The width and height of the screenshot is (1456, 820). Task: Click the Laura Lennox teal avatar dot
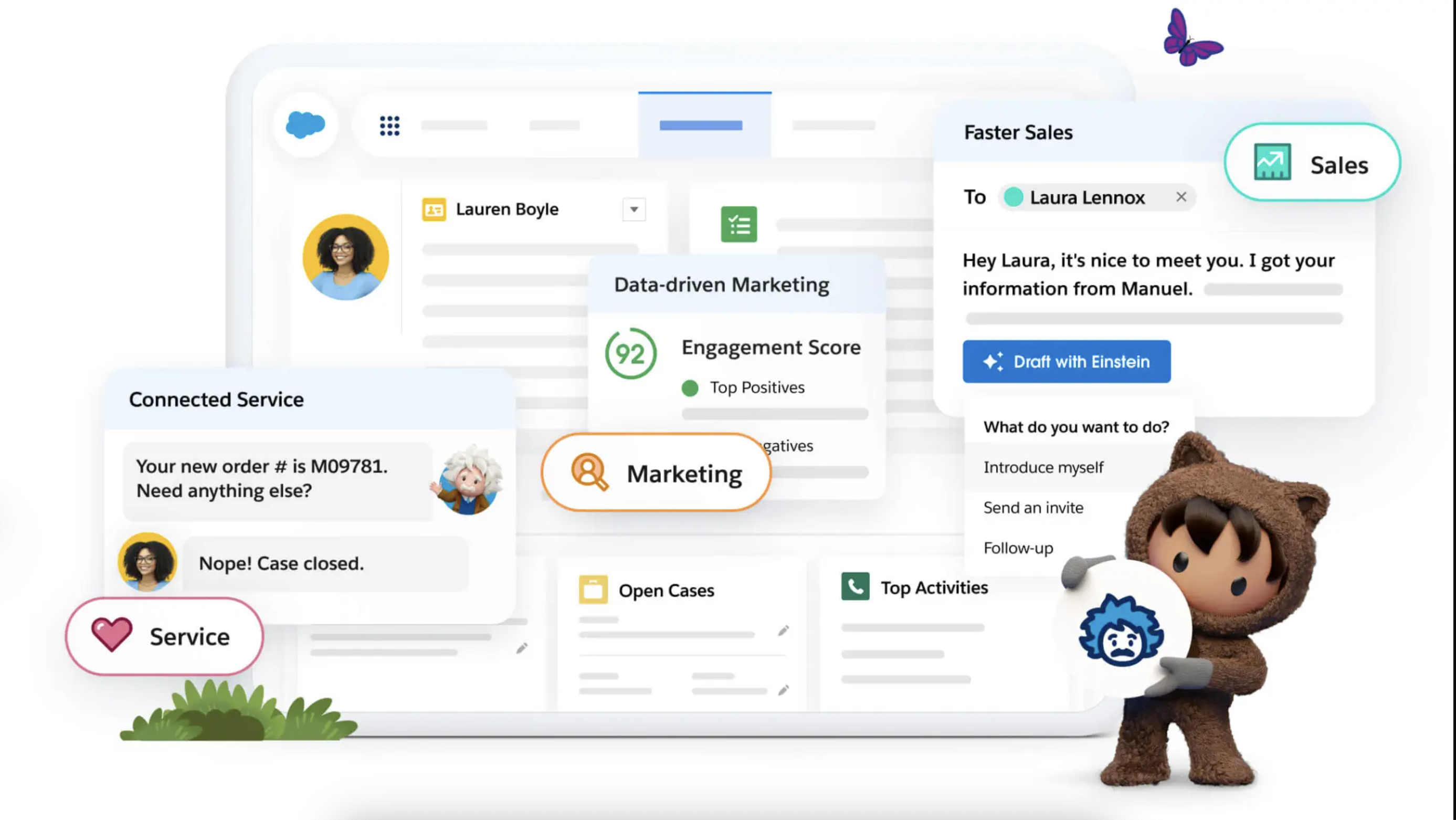point(1014,197)
